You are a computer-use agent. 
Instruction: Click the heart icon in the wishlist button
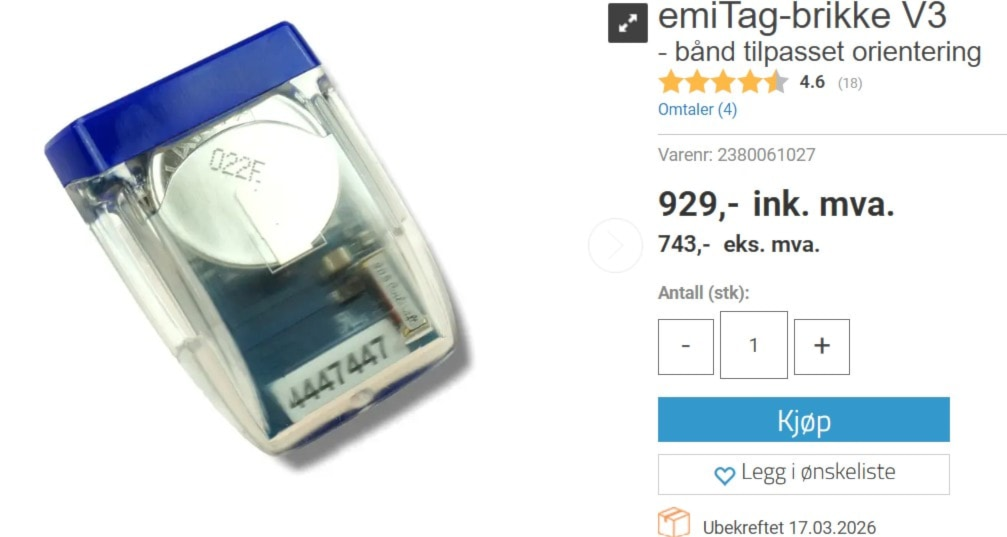tap(724, 475)
